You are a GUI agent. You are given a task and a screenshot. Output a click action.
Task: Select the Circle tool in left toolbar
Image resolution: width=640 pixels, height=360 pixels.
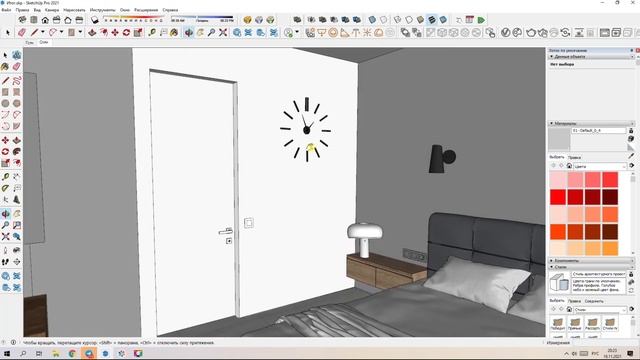click(5, 103)
